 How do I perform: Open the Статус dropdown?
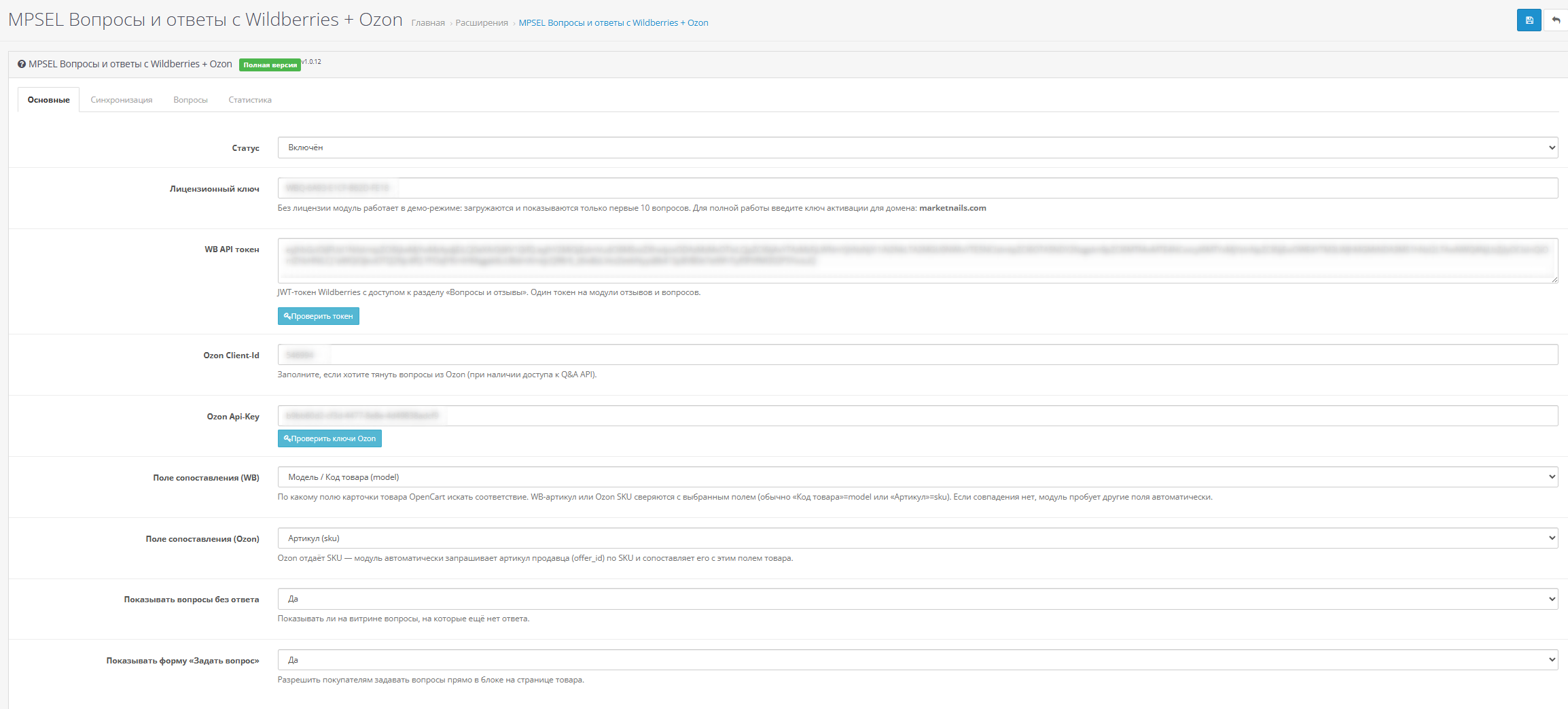[918, 148]
